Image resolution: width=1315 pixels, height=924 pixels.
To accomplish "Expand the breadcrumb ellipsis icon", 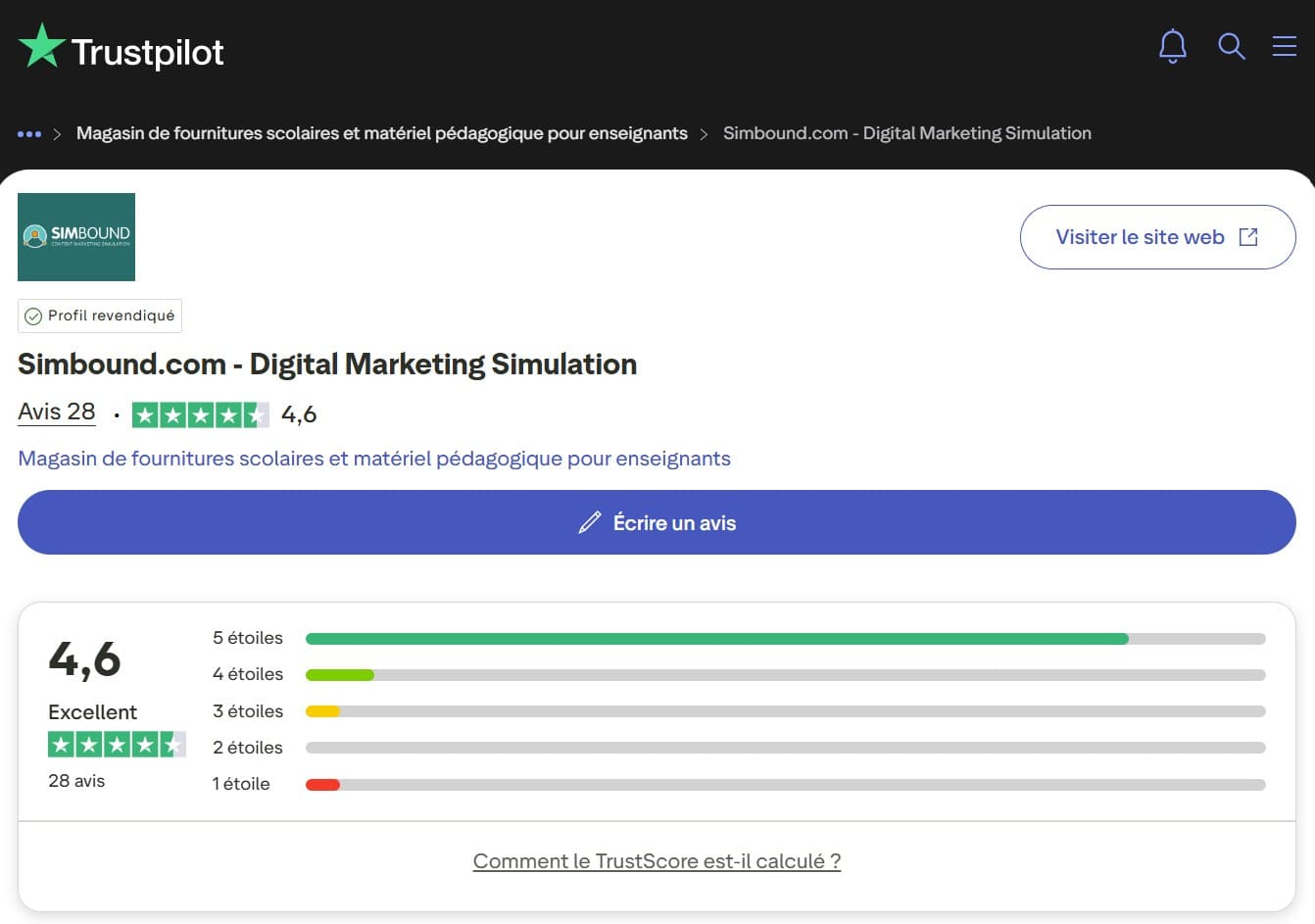I will click(x=29, y=133).
